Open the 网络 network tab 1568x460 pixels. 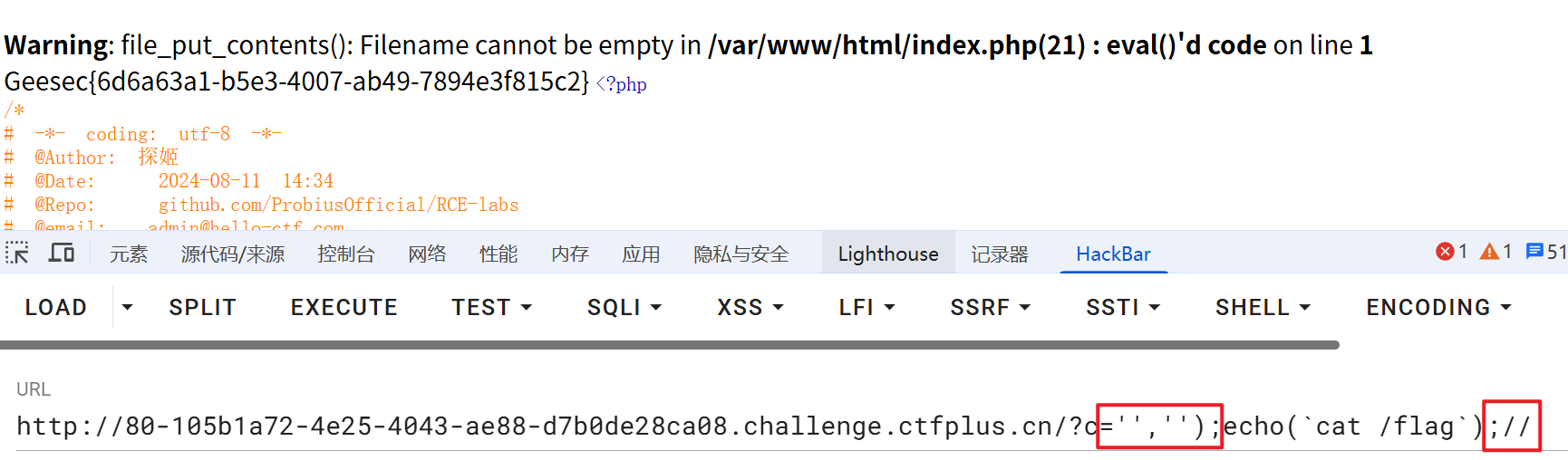(x=427, y=254)
